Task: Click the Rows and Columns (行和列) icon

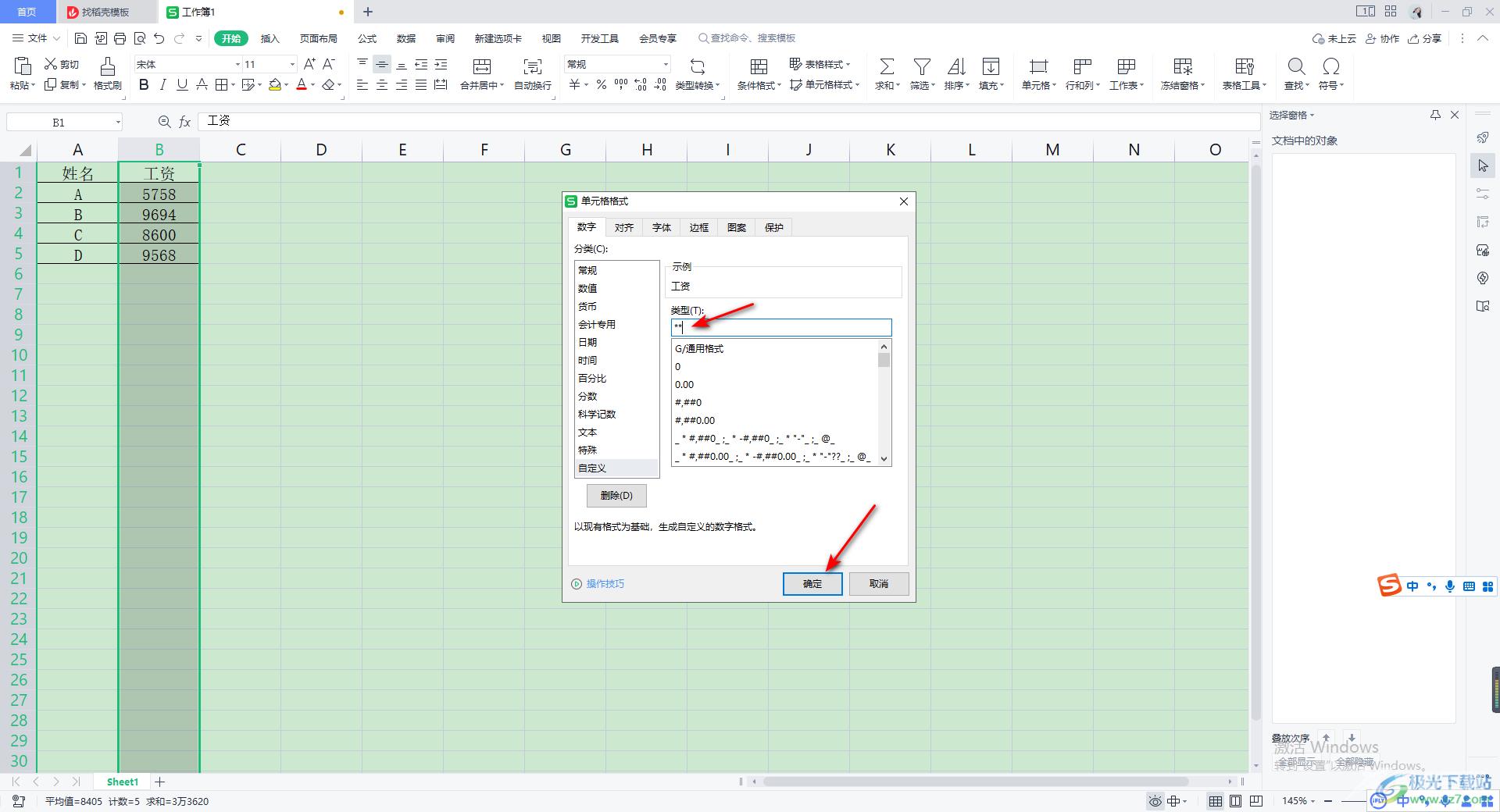Action: [1082, 66]
